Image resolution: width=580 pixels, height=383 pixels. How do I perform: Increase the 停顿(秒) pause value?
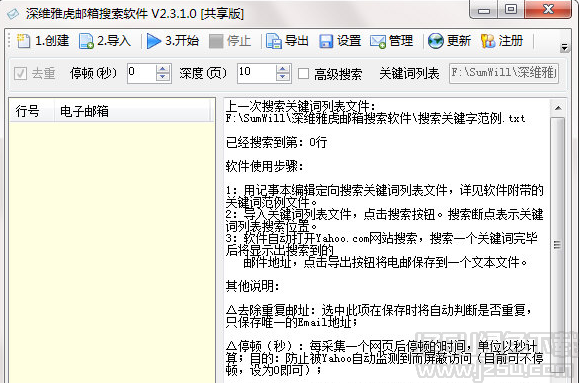(x=162, y=69)
